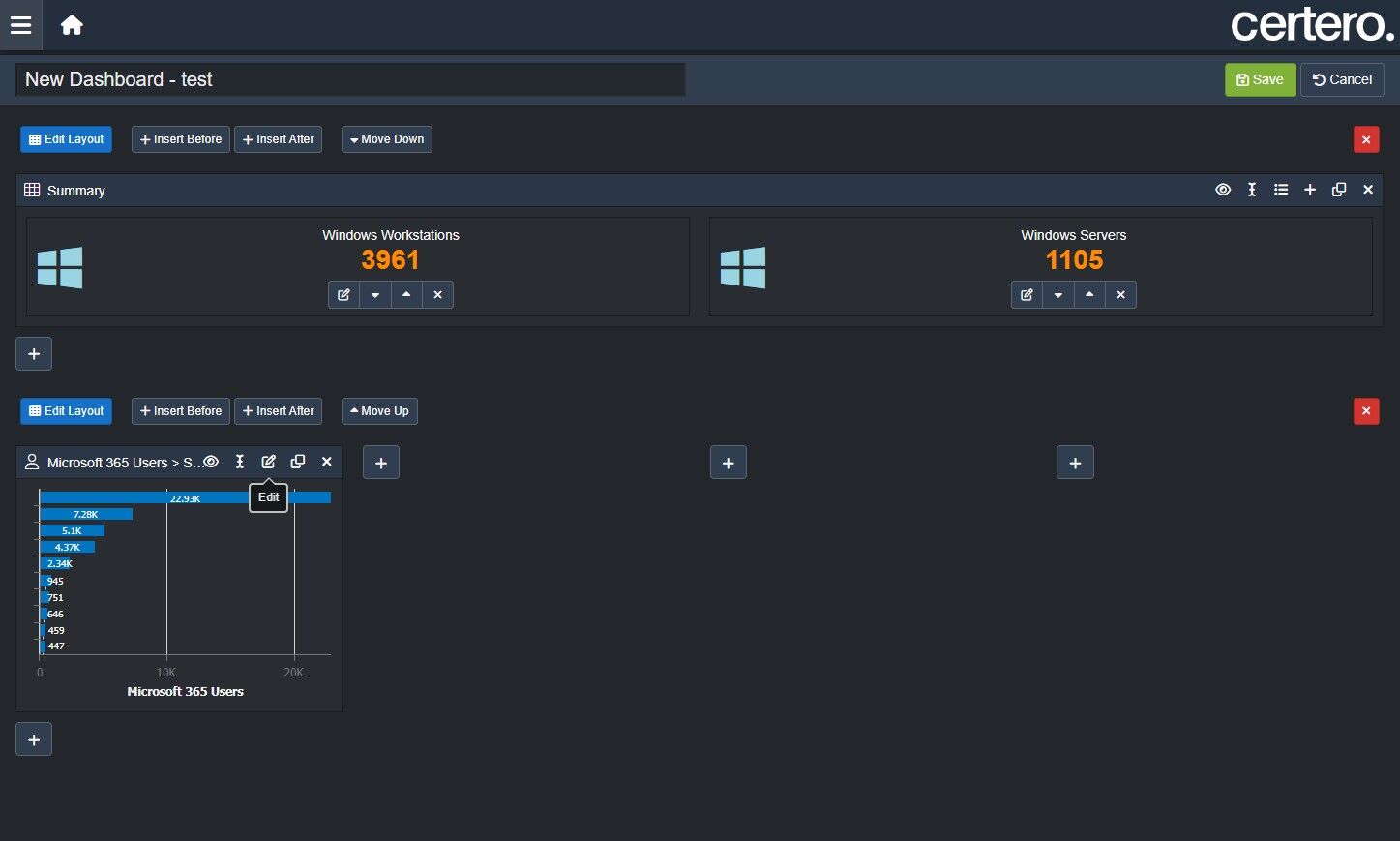Edit the Microsoft 365 Users widget
This screenshot has height=841, width=1400.
[x=269, y=462]
